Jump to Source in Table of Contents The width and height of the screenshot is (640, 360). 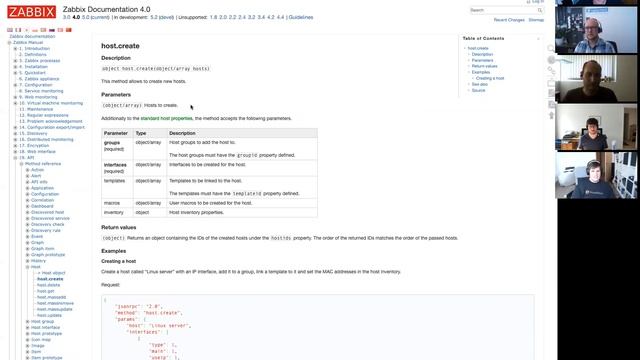(x=478, y=90)
